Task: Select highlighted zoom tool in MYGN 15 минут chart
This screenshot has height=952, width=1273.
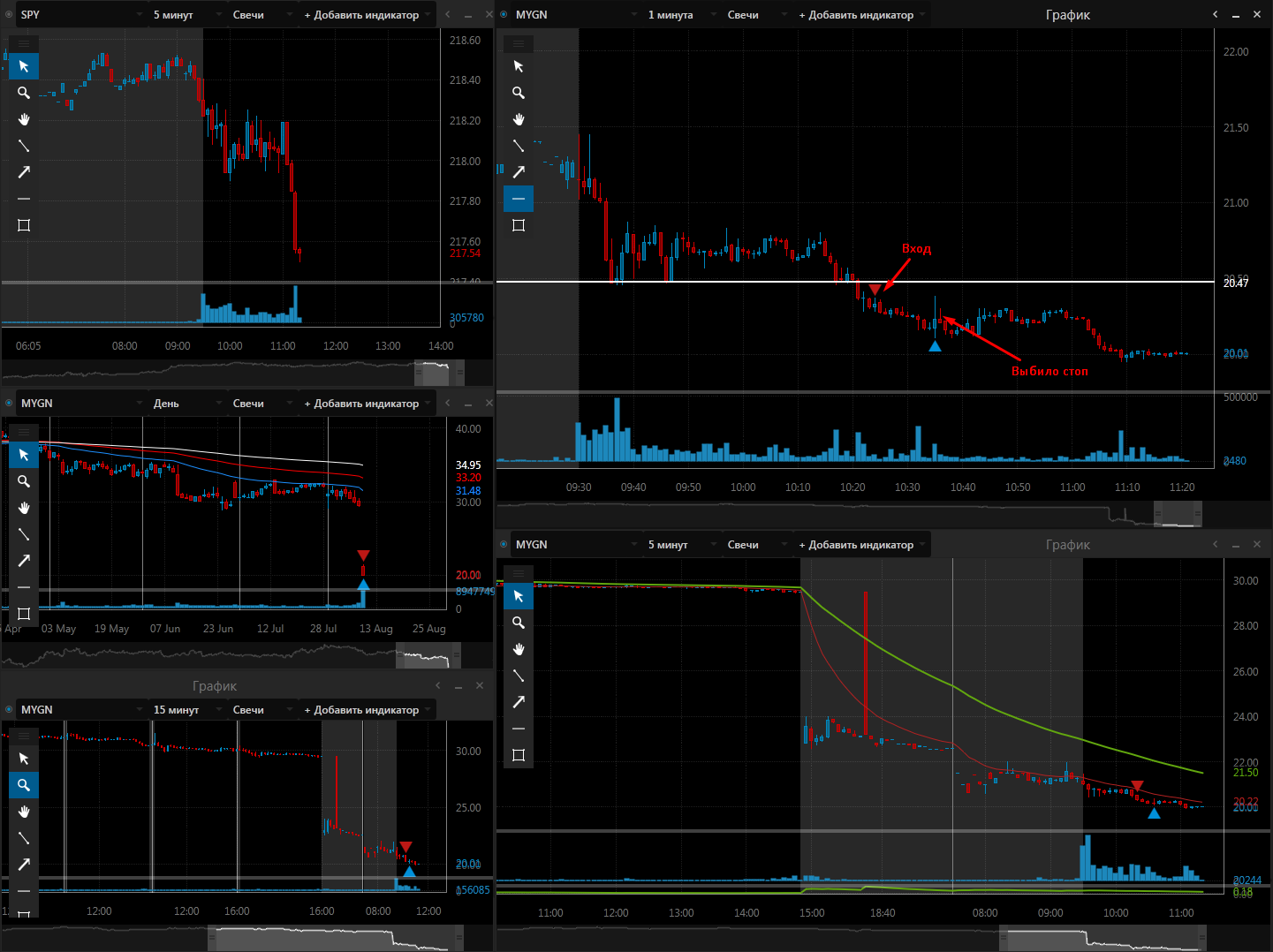Action: 24,785
